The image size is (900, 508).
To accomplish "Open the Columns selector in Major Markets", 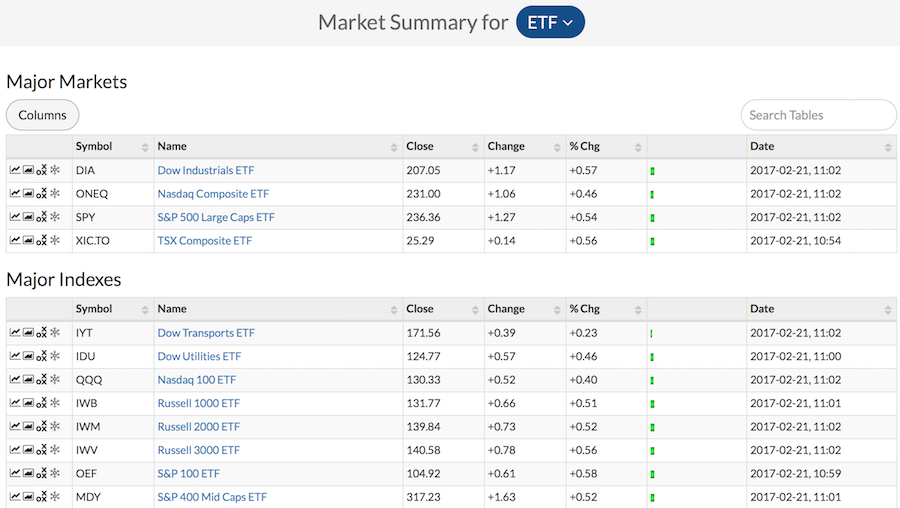I will click(x=42, y=115).
